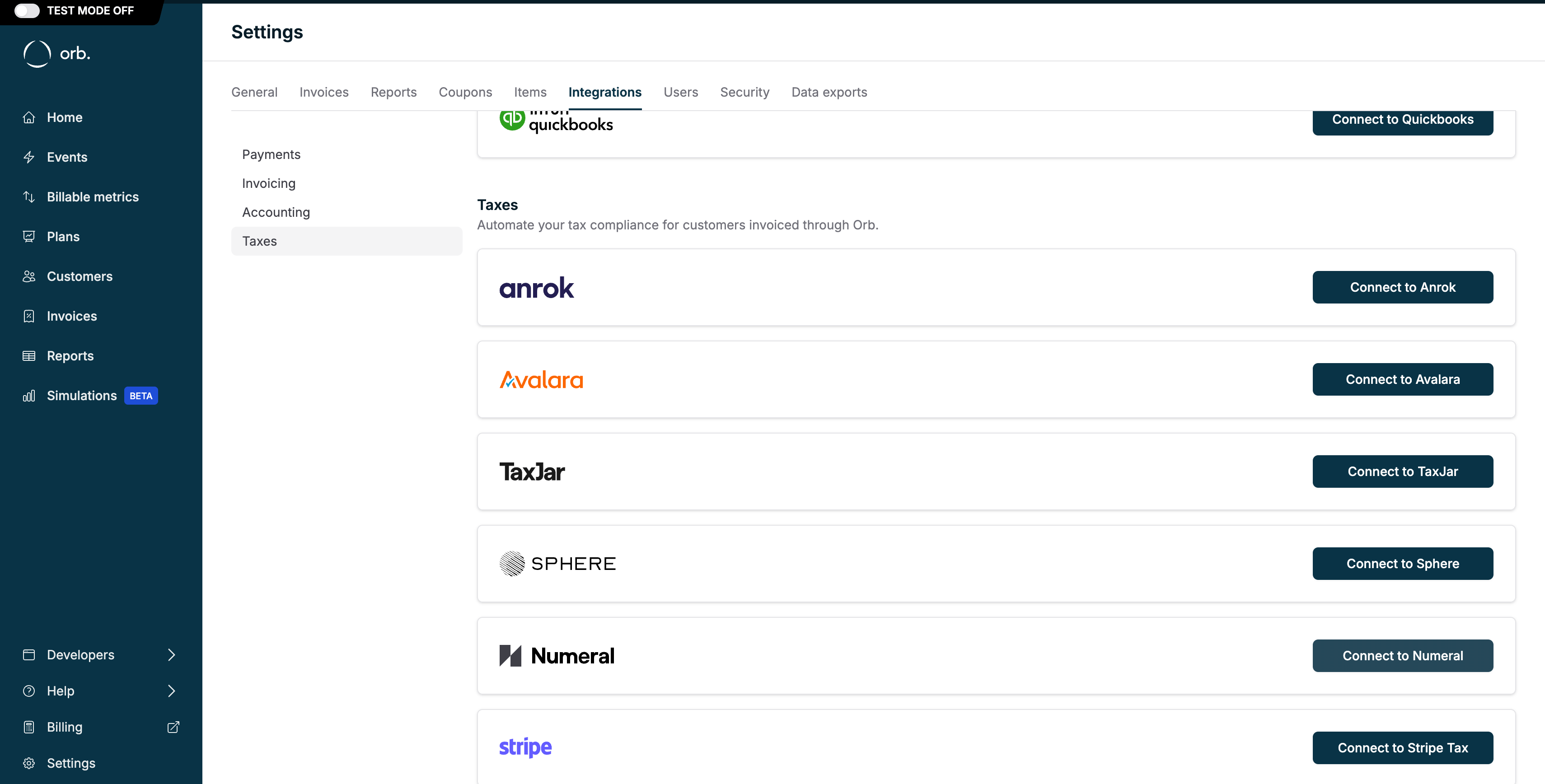This screenshot has height=784, width=1545.
Task: Click the Home house icon
Action: tap(29, 117)
